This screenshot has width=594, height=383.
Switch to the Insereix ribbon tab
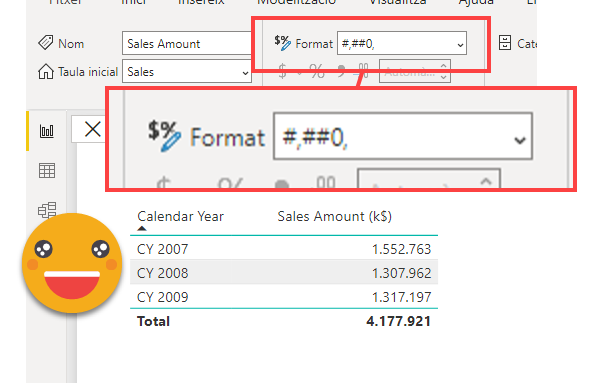click(201, 2)
